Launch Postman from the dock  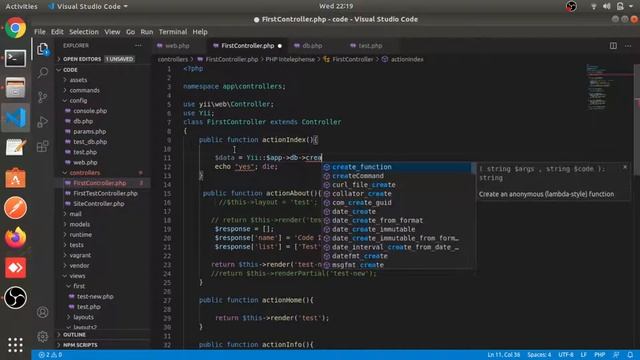16,208
